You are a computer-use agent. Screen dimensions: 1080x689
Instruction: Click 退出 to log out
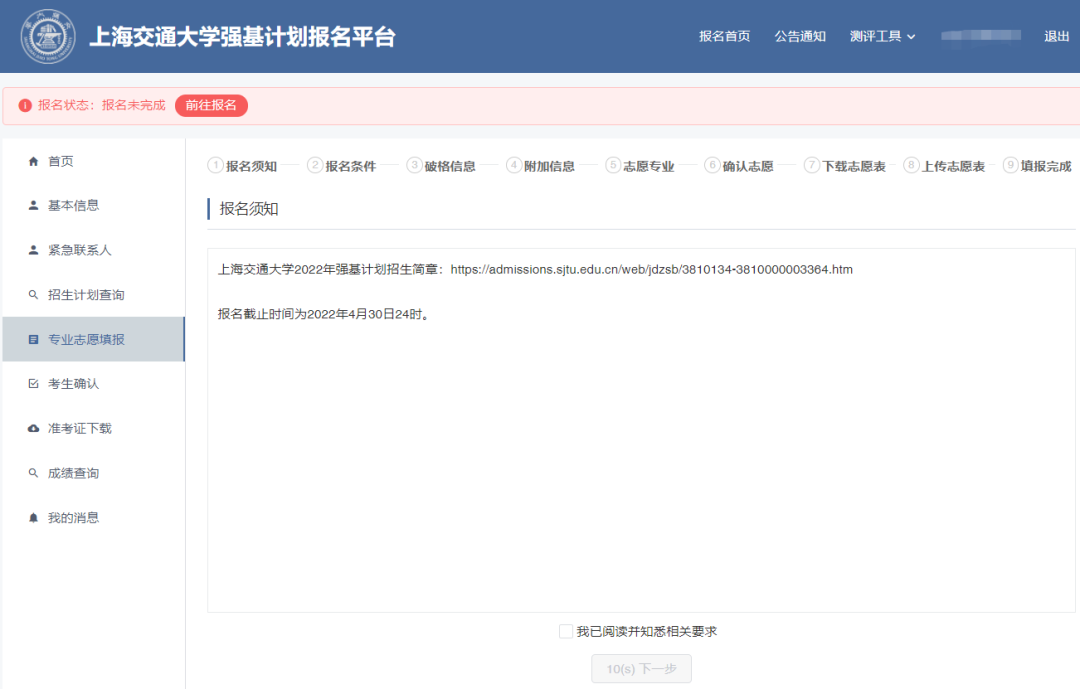pyautogui.click(x=1057, y=36)
